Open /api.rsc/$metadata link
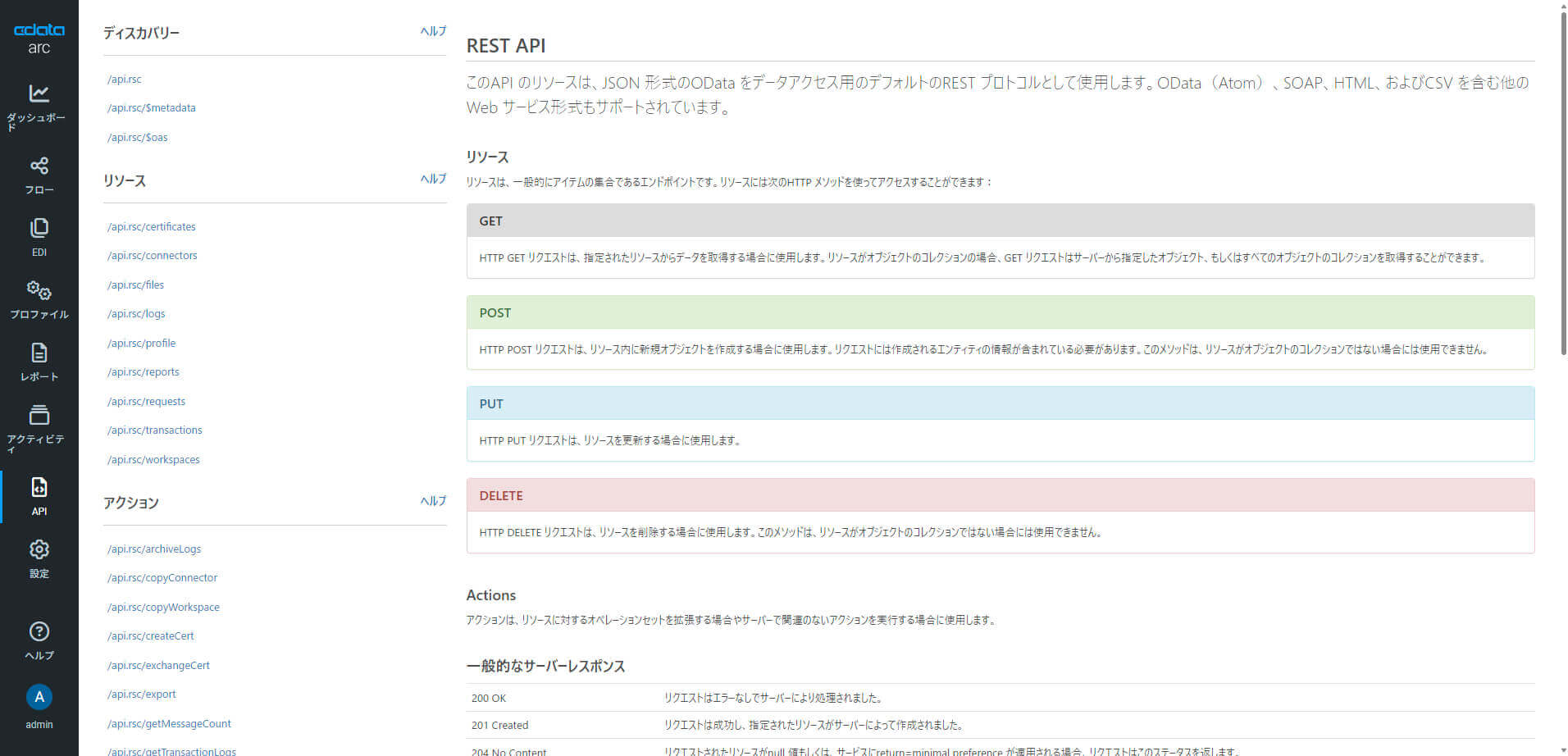The image size is (1568, 756). tap(151, 108)
